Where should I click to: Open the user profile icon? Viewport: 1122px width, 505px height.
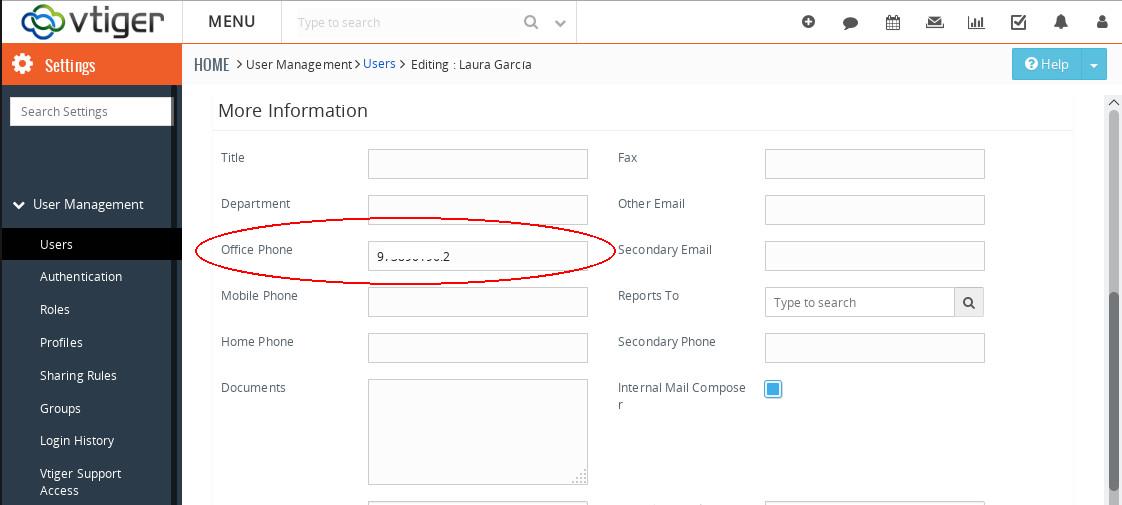1102,22
